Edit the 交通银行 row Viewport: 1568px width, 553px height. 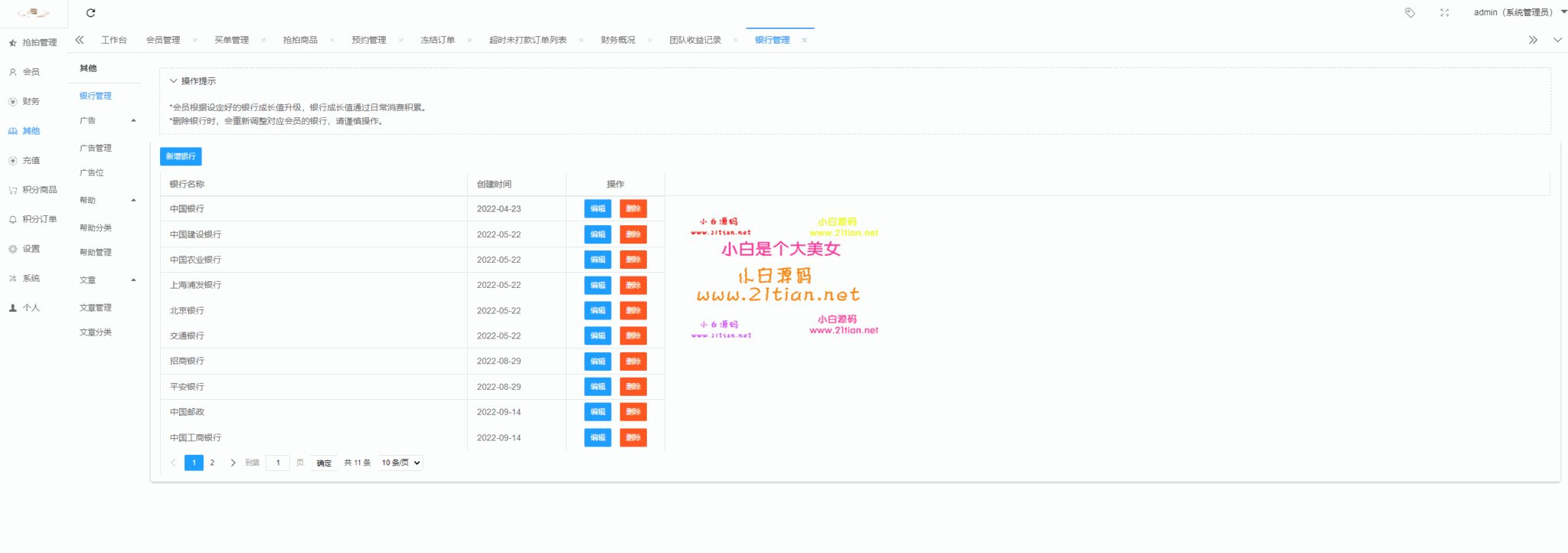[597, 335]
